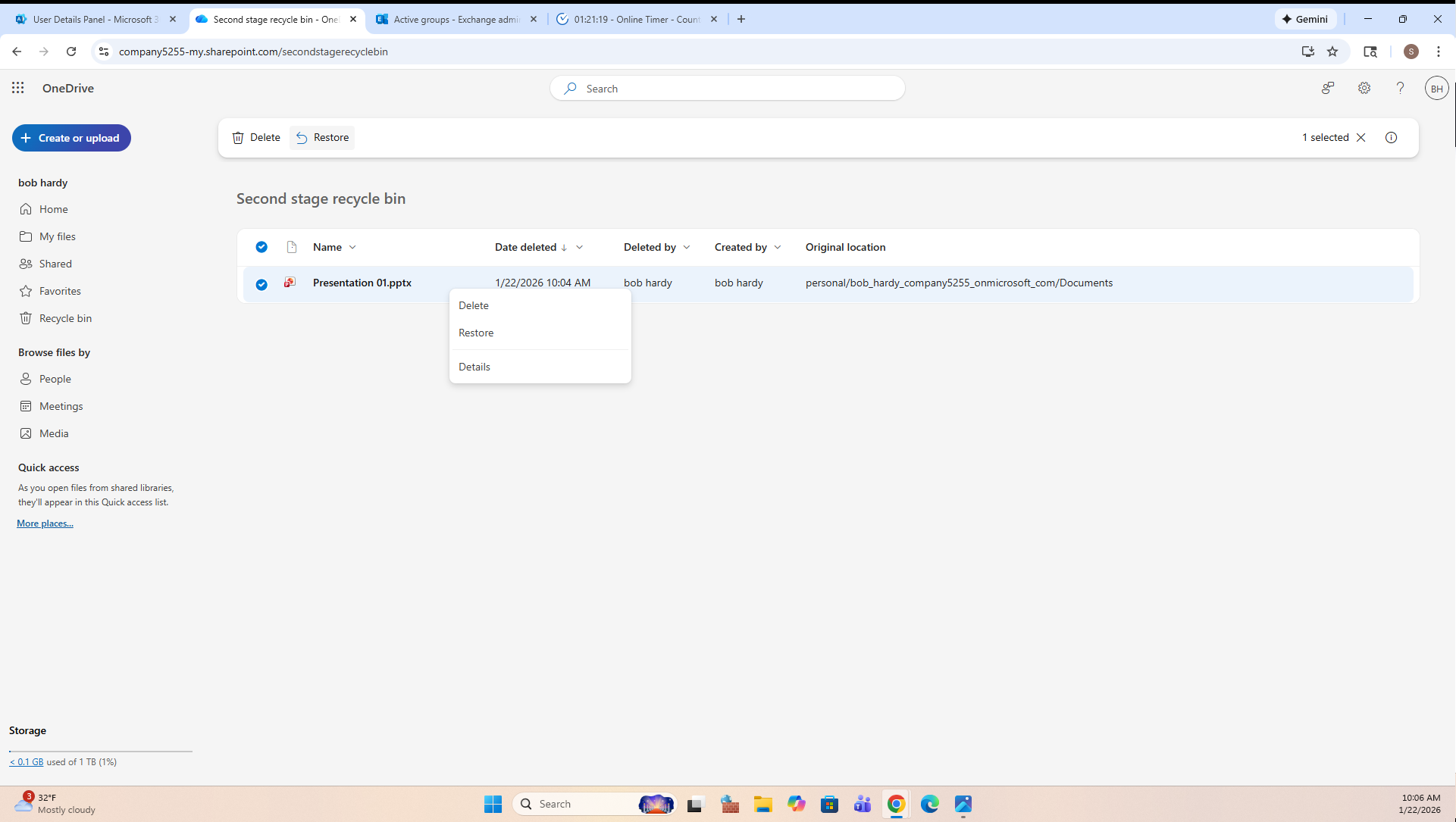Open the app launcher waffle icon

pos(18,88)
